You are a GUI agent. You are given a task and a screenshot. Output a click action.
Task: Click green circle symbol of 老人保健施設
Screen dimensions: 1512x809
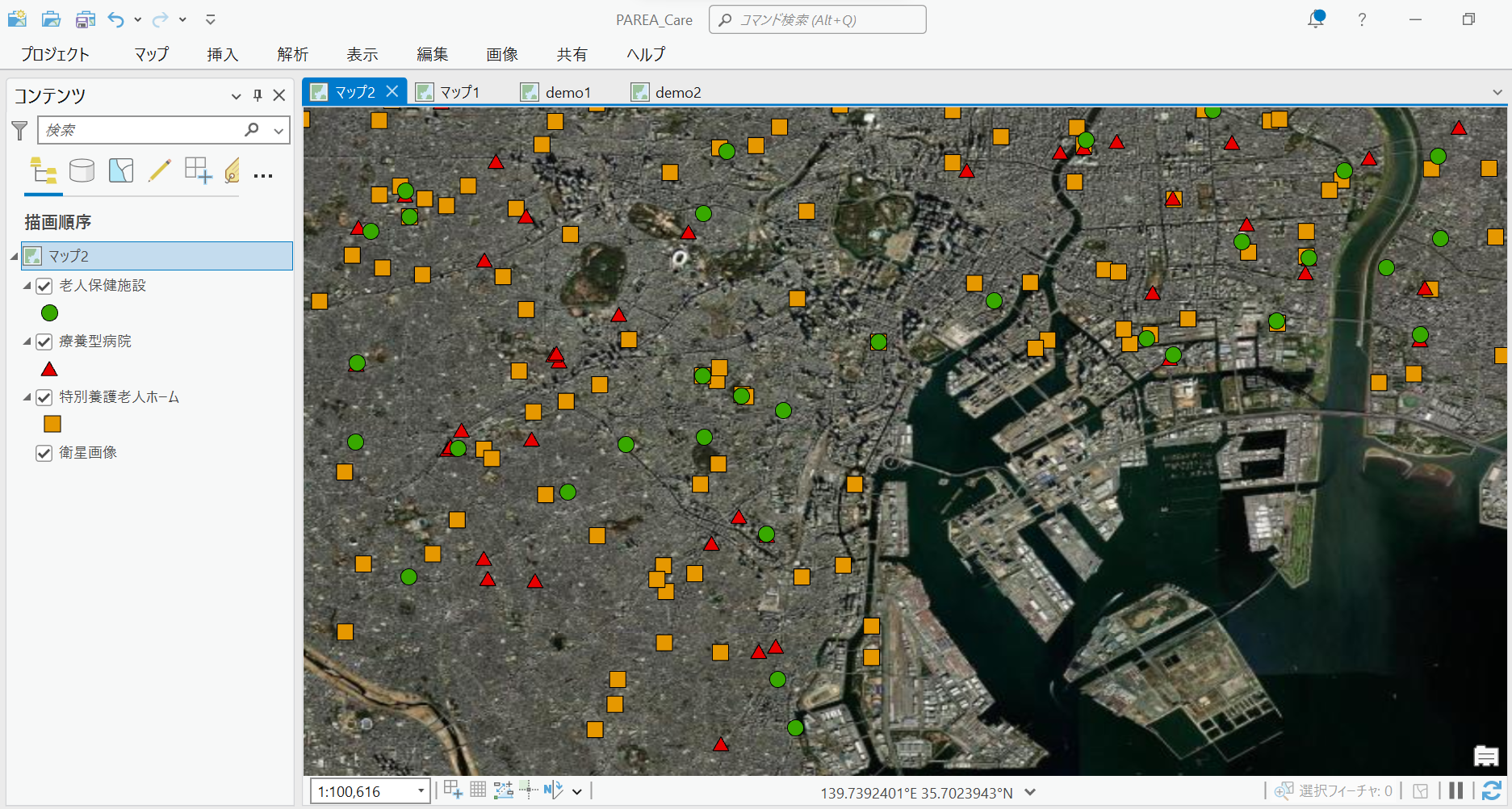(x=49, y=312)
